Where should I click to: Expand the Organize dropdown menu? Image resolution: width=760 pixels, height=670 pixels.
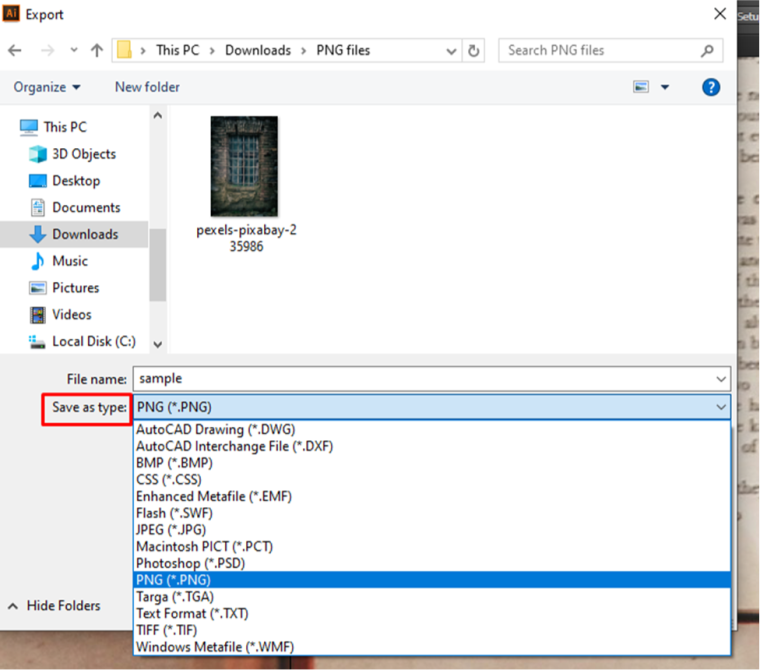click(x=47, y=87)
